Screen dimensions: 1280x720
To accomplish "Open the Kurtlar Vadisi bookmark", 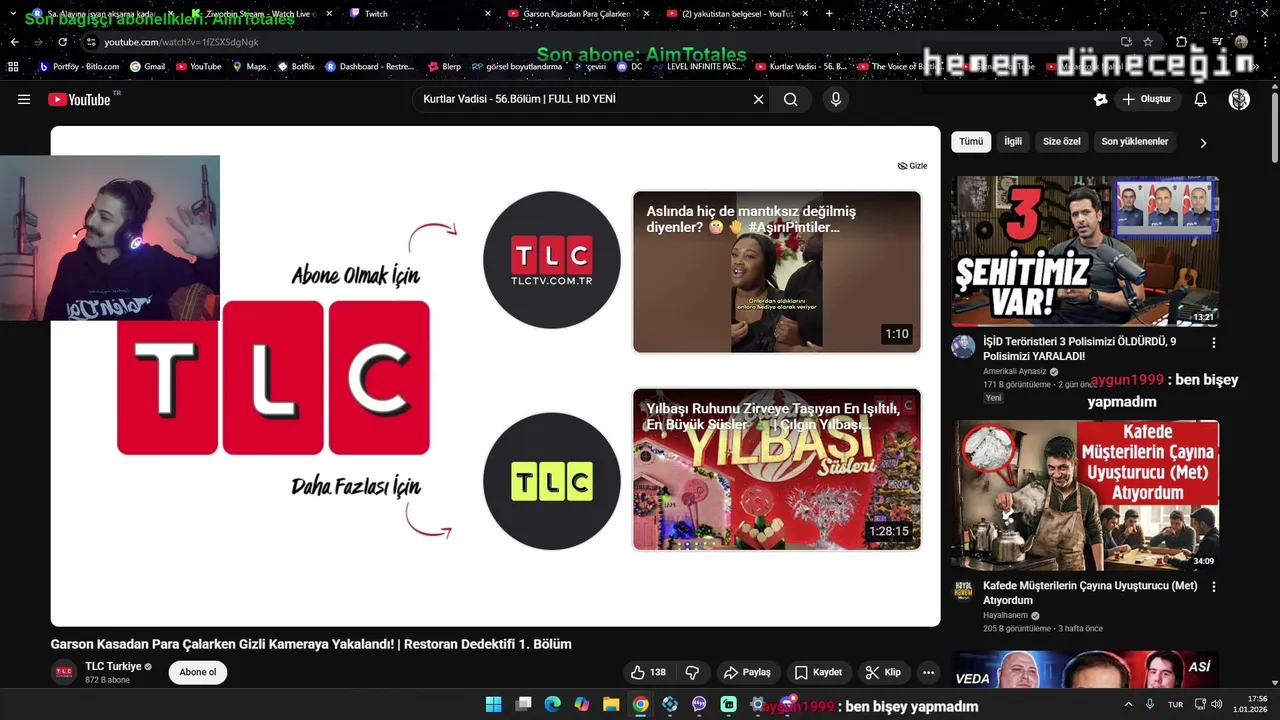I will coord(801,66).
